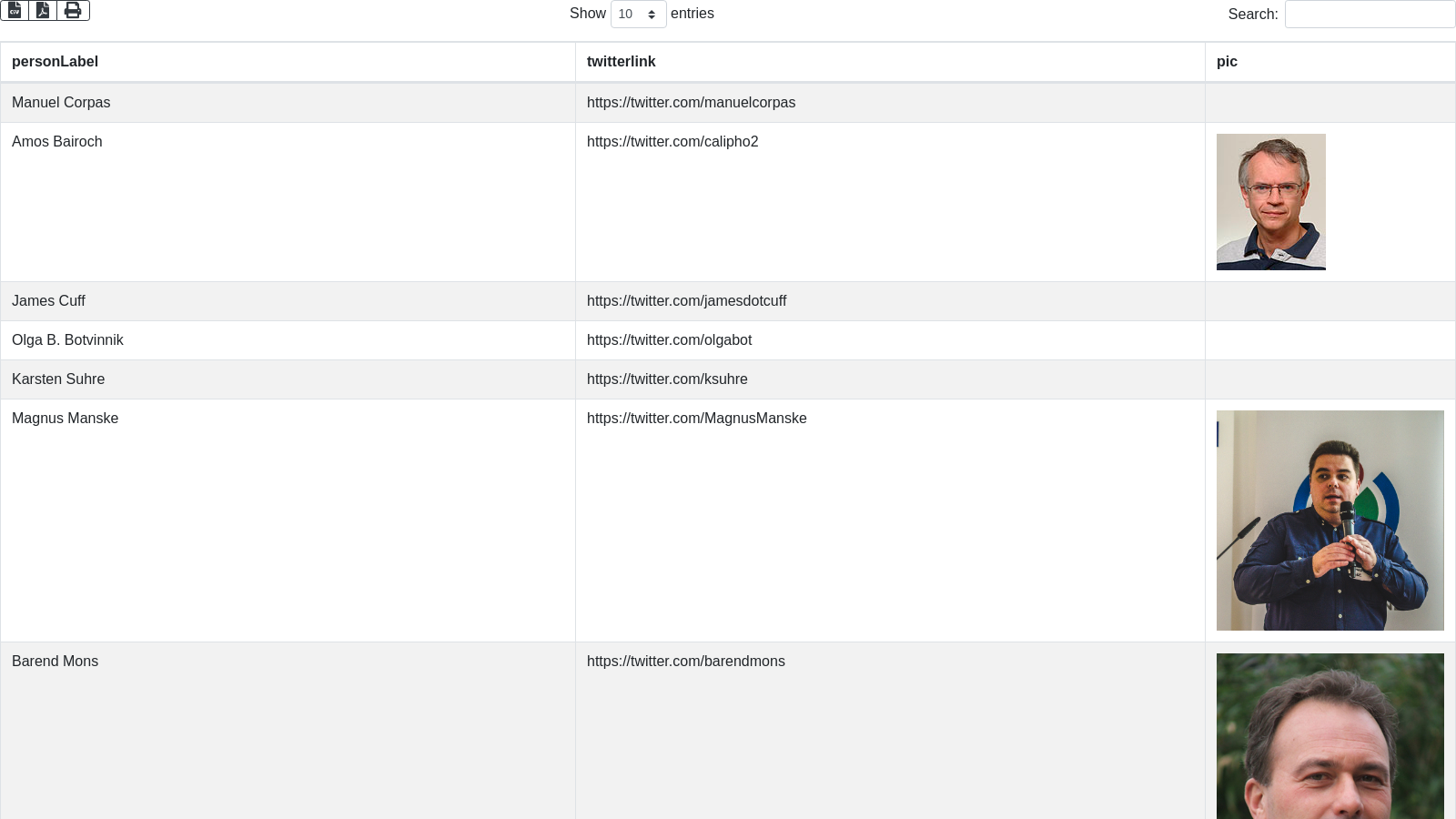Click Amos Bairoch's portrait photo
The image size is (1456, 819).
(x=1270, y=202)
